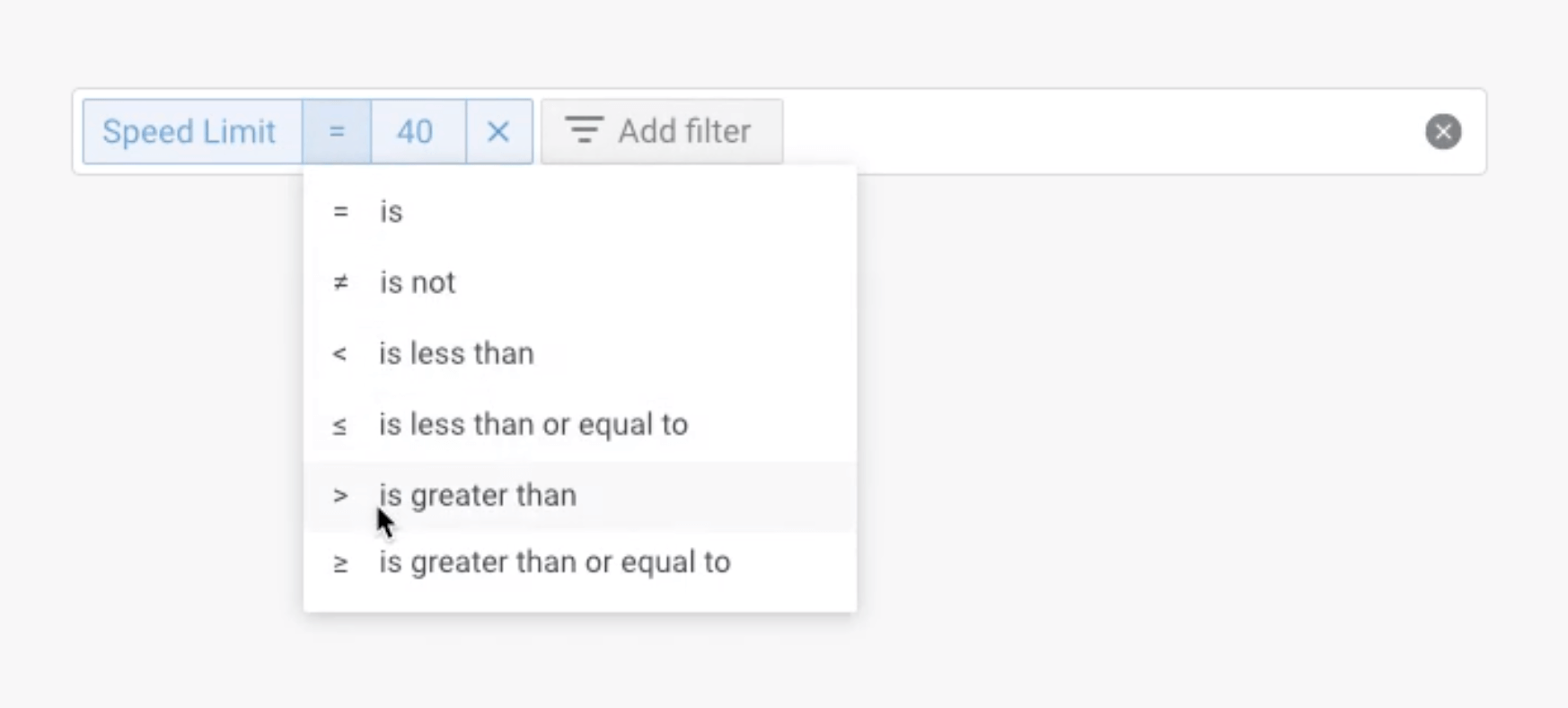Click the < less-than symbol in the list
Image resolution: width=1568 pixels, height=708 pixels.
339,354
